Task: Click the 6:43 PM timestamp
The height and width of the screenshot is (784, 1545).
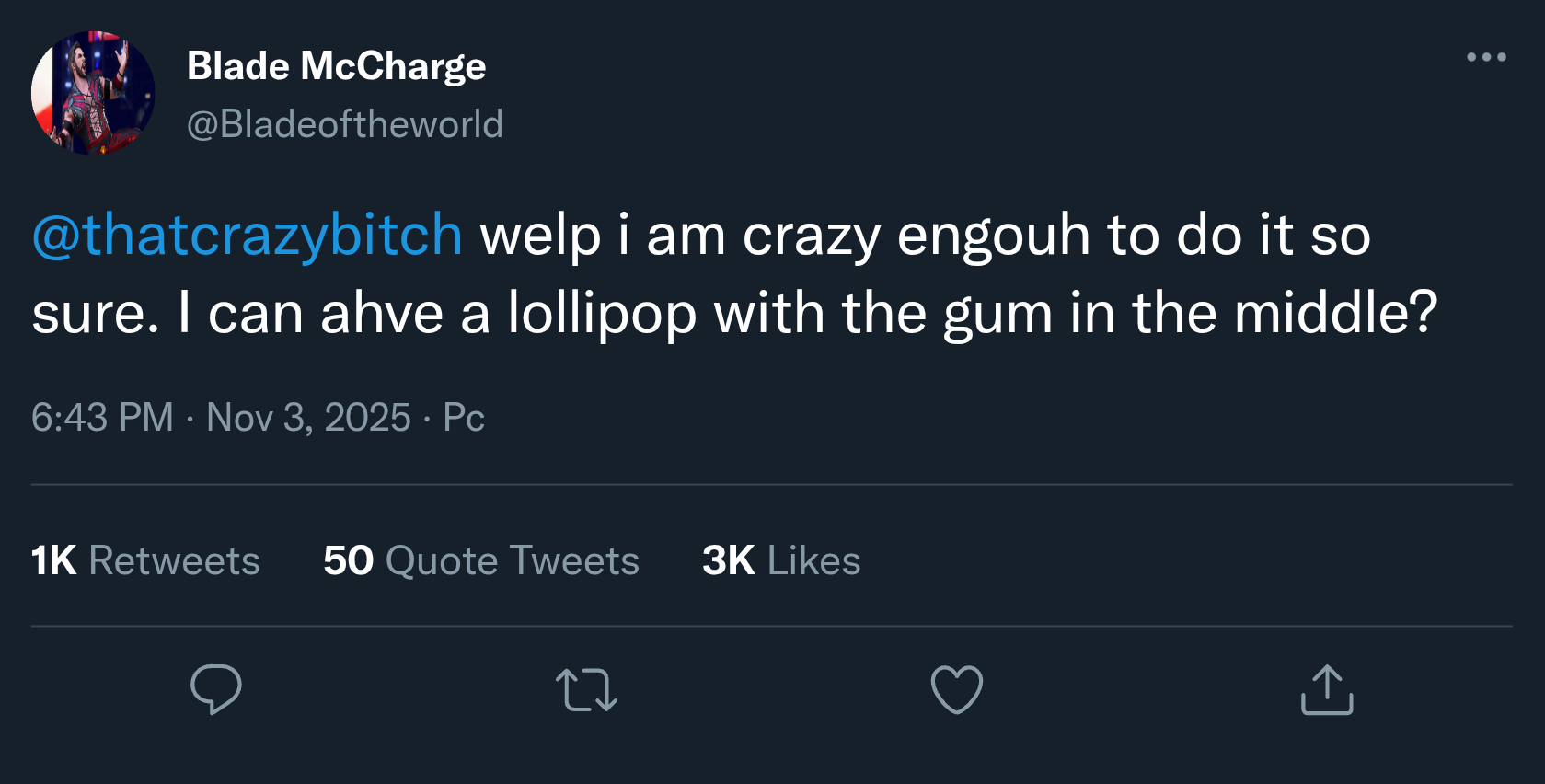Action: (x=102, y=418)
